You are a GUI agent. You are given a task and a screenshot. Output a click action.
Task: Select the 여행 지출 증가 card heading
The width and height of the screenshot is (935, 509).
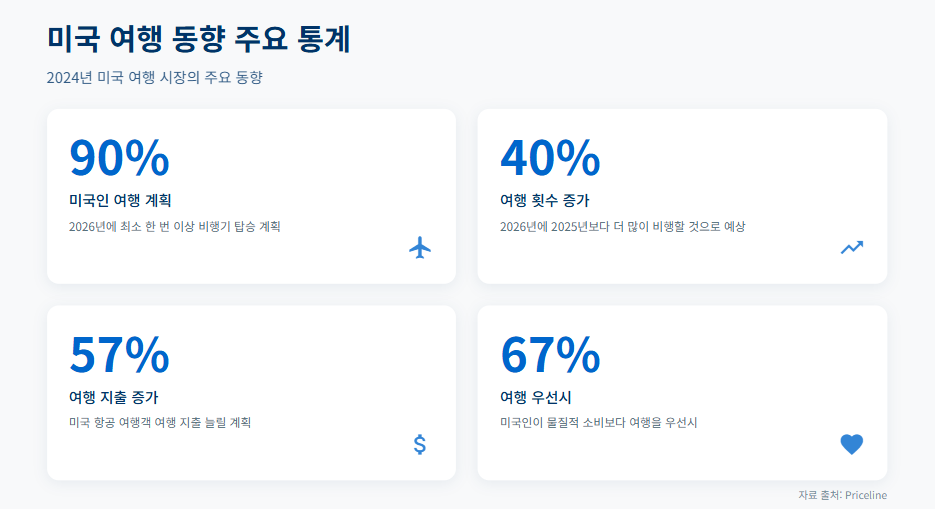[113, 397]
